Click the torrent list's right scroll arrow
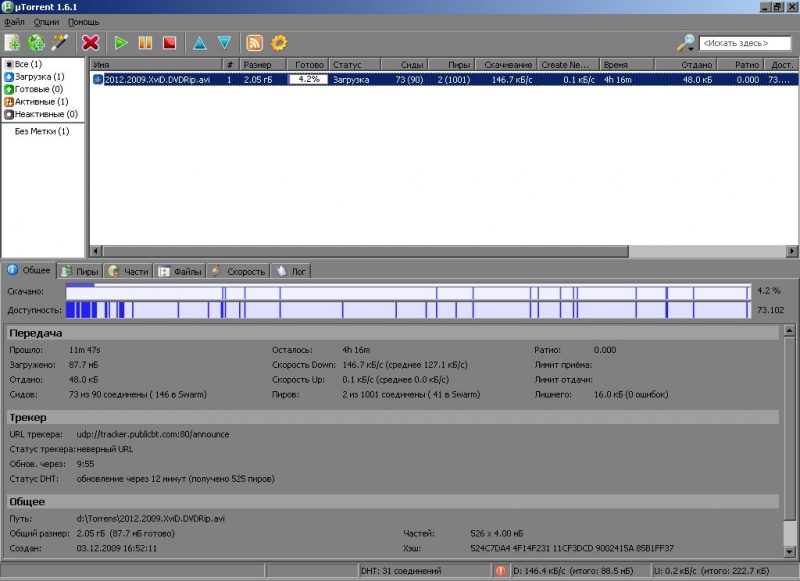800x581 pixels. pos(792,251)
